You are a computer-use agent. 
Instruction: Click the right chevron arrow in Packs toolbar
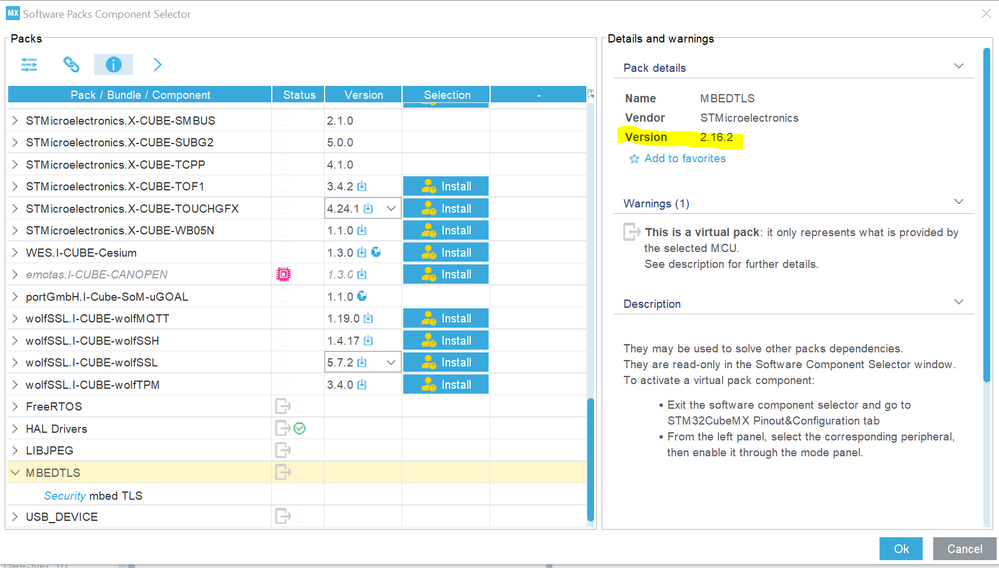tap(157, 64)
